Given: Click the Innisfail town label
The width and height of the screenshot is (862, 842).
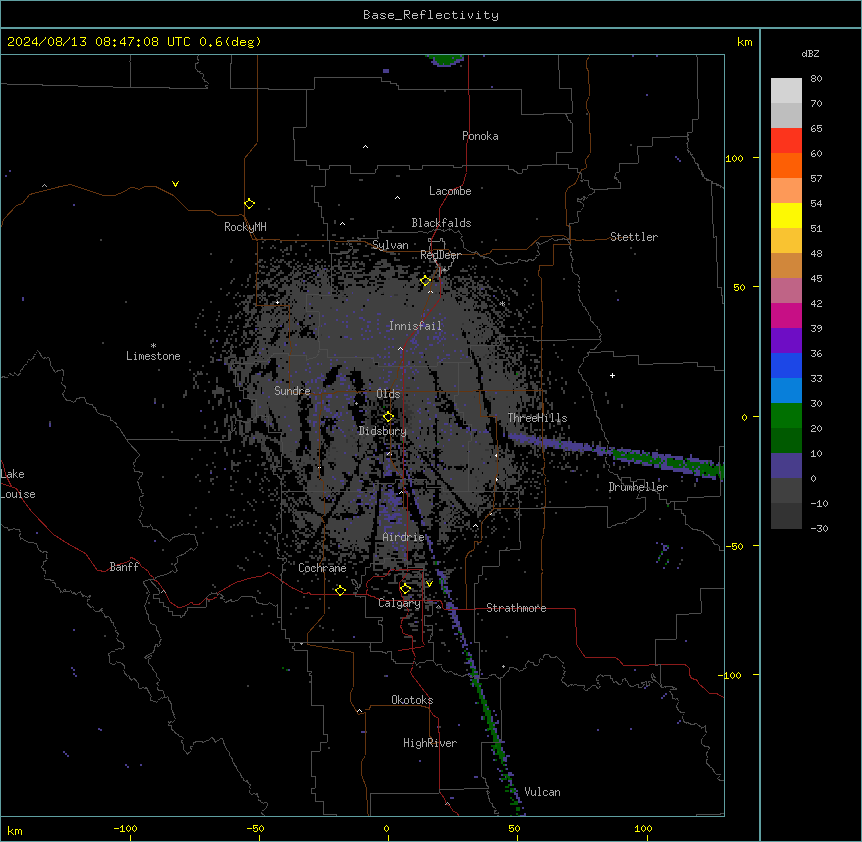Looking at the screenshot, I should click(x=415, y=326).
